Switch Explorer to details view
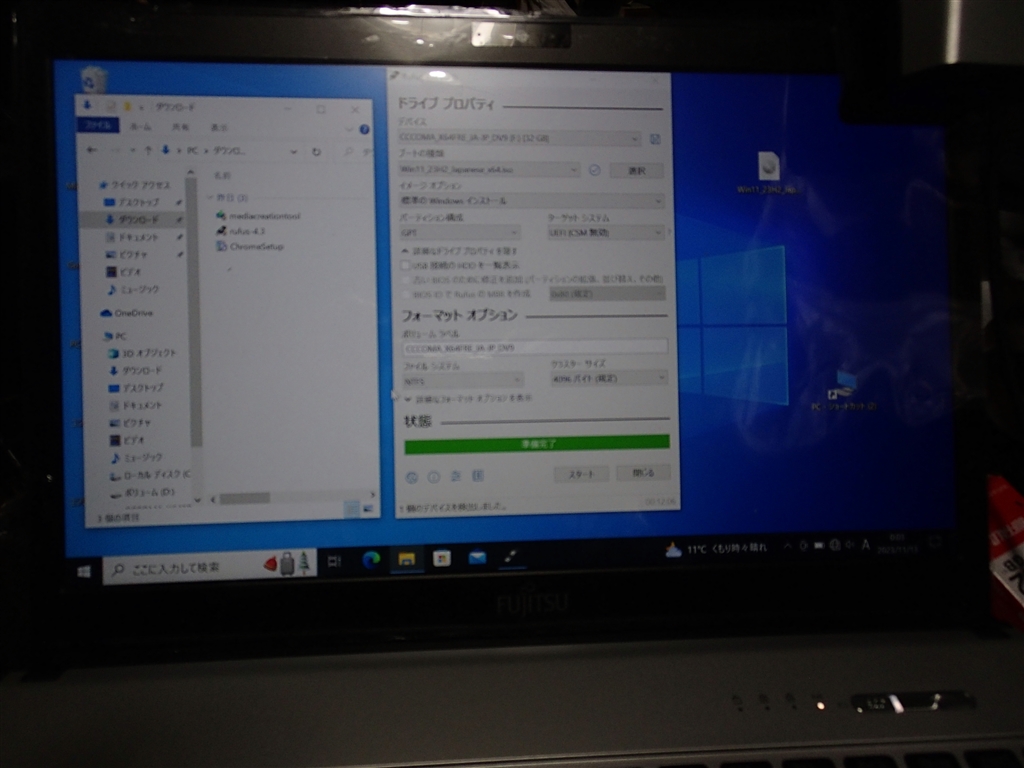 351,509
